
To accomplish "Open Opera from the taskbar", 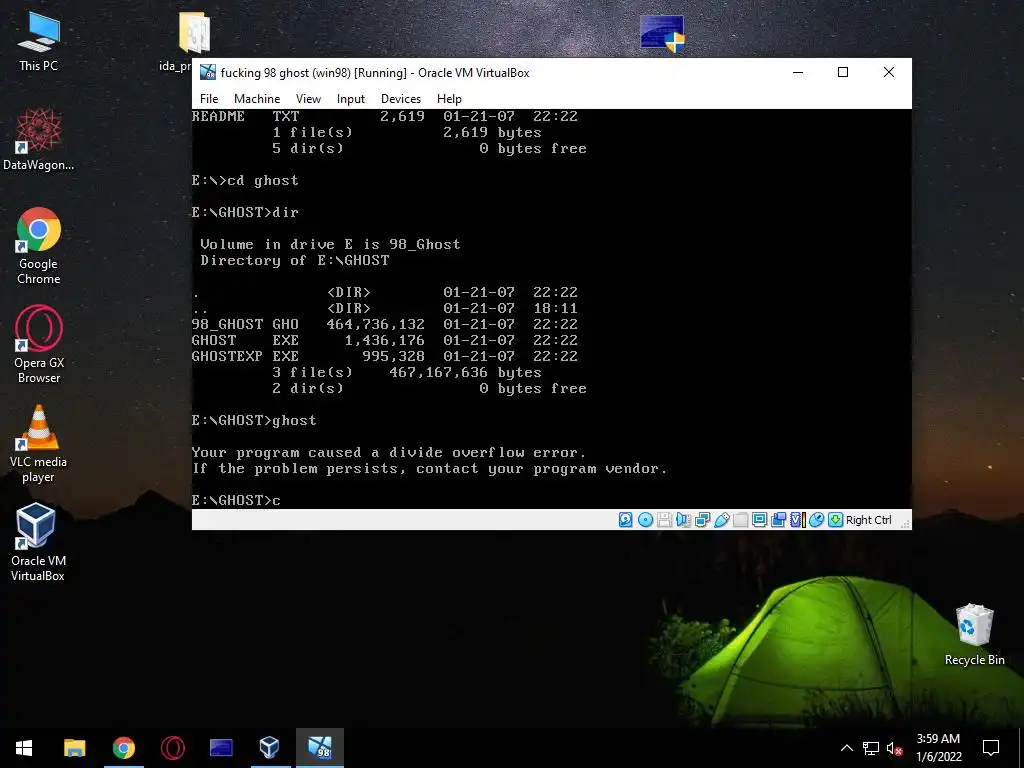I will tap(172, 748).
